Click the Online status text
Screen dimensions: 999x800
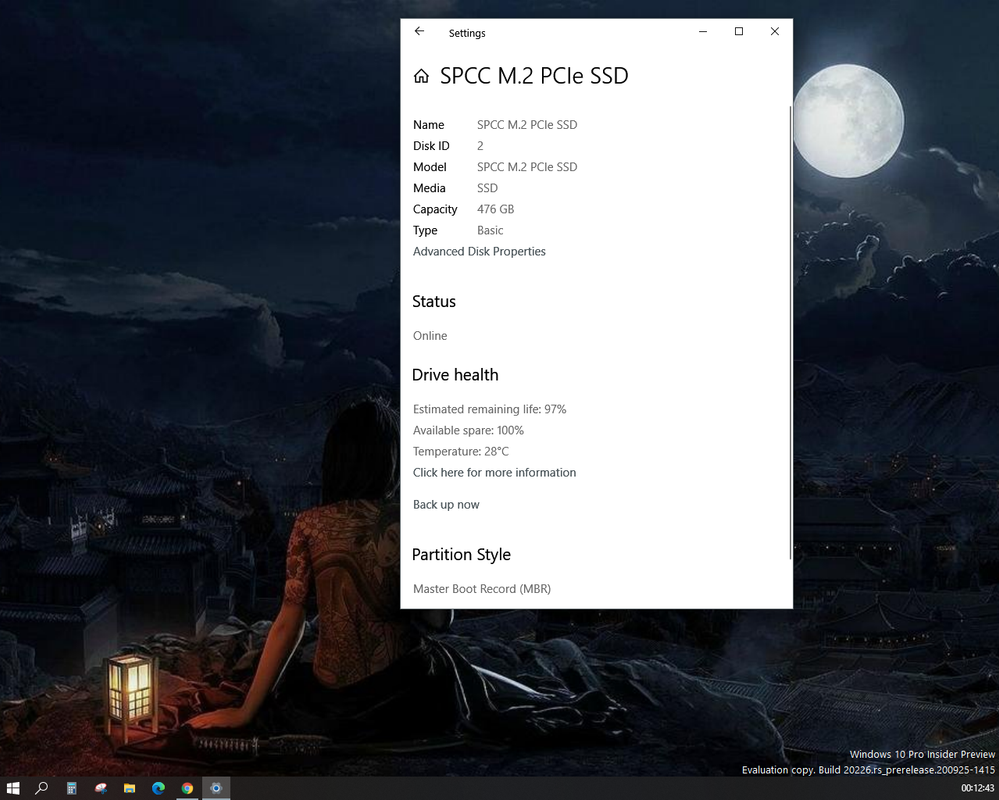(x=430, y=336)
